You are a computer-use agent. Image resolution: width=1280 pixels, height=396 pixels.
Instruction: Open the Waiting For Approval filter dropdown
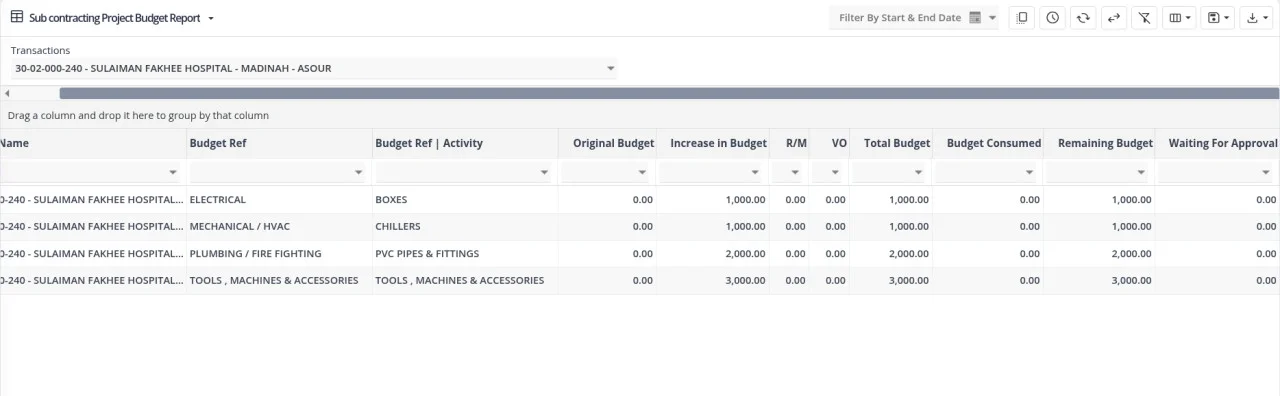(x=1265, y=172)
